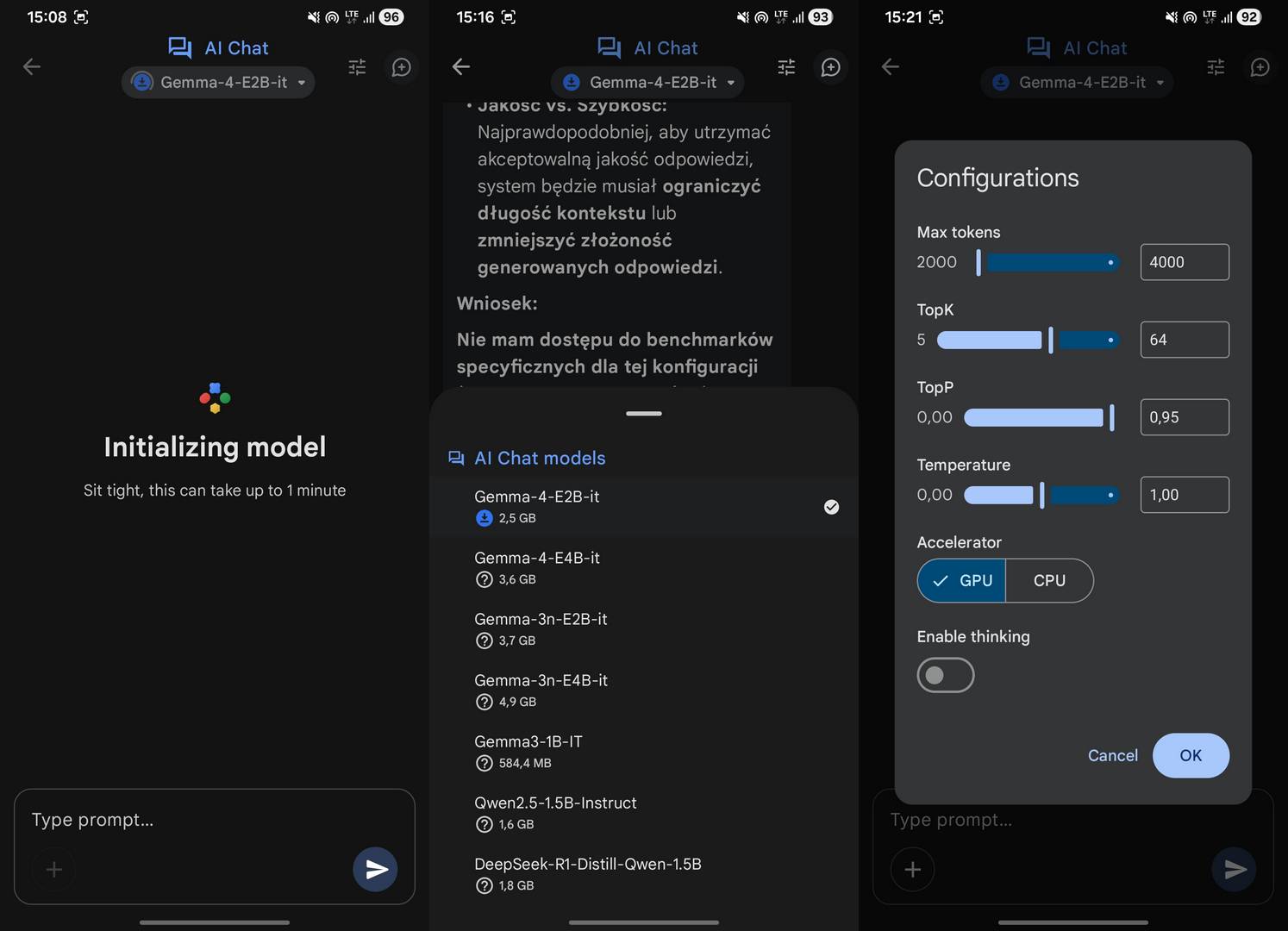Tap the plus attachment button on Initializing model screen

coord(53,869)
